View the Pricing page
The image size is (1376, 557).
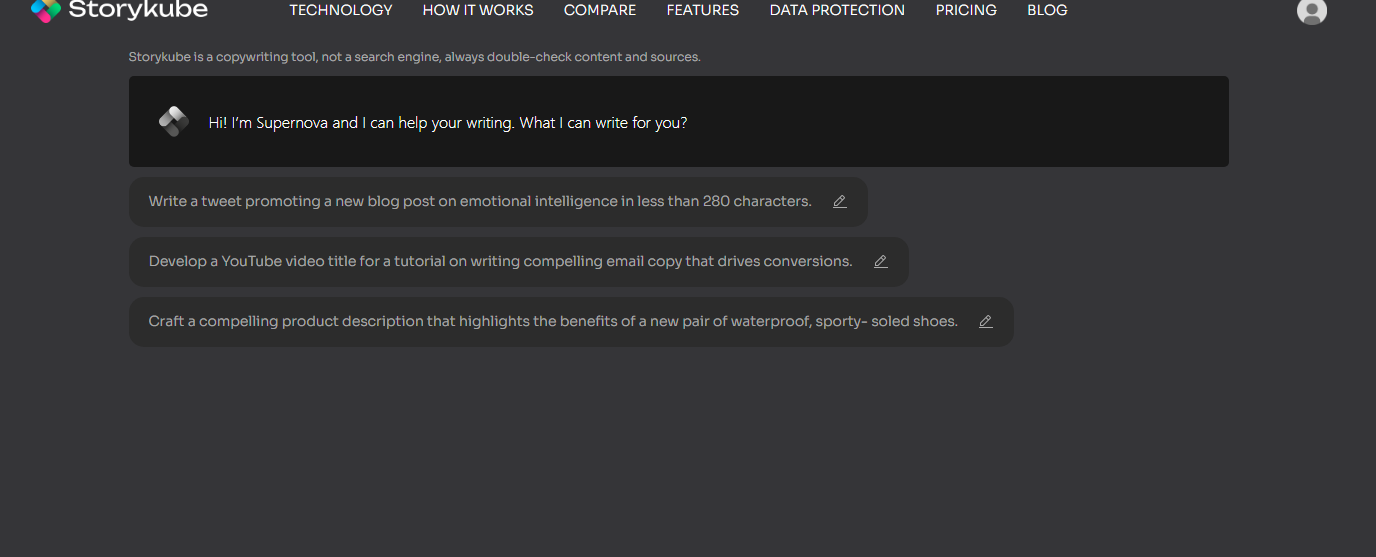pyautogui.click(x=966, y=10)
